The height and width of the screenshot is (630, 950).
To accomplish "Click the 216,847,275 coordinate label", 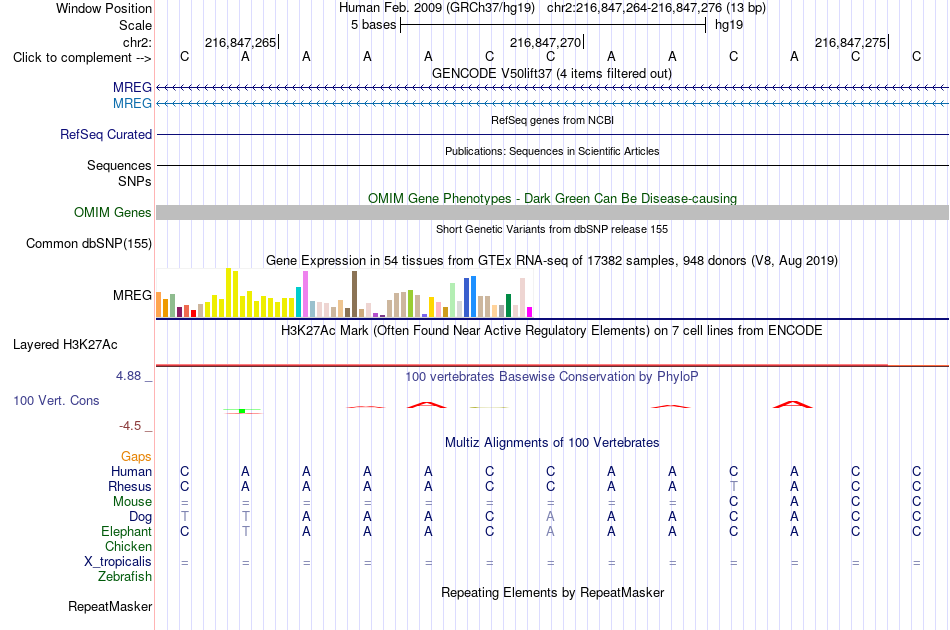I will (850, 42).
